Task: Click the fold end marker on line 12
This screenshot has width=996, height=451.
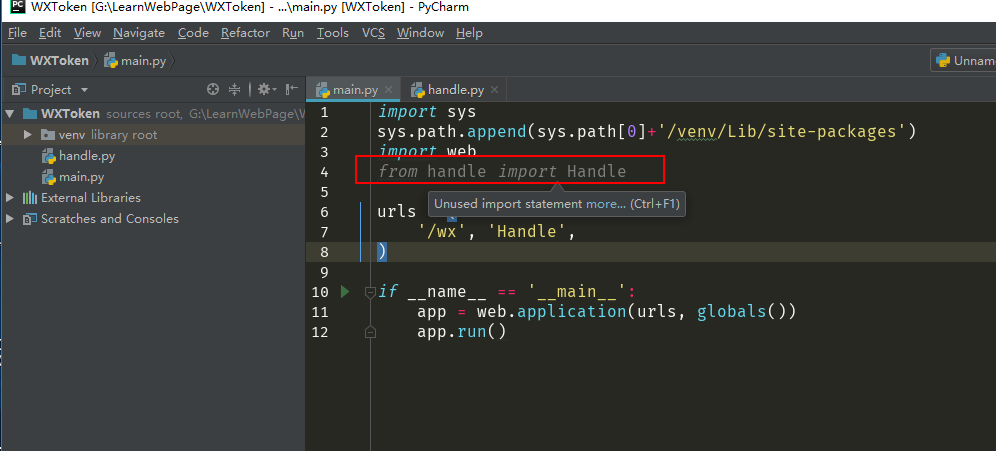Action: (369, 332)
